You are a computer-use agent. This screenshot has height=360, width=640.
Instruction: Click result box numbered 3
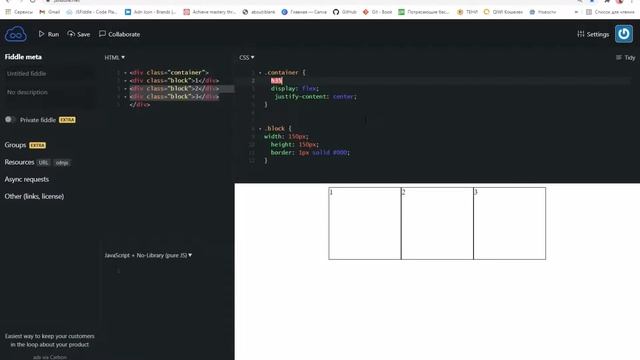coord(509,223)
